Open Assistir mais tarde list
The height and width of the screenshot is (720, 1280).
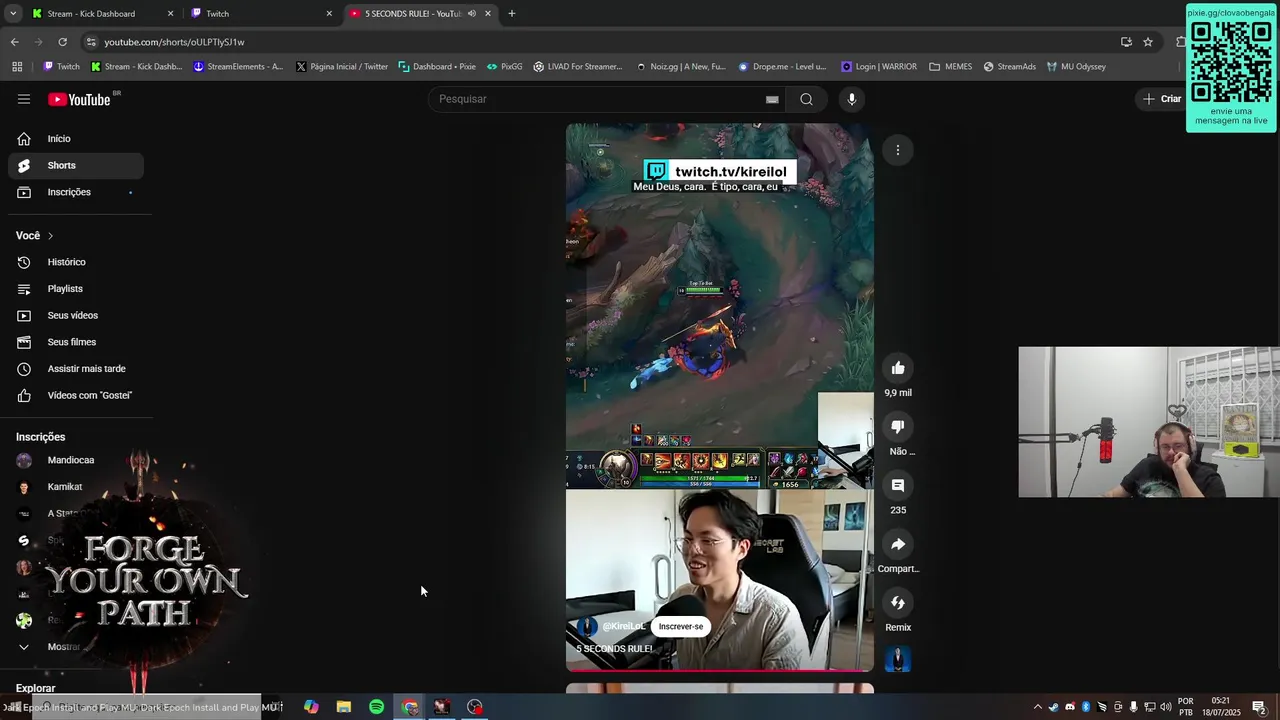pyautogui.click(x=76, y=369)
